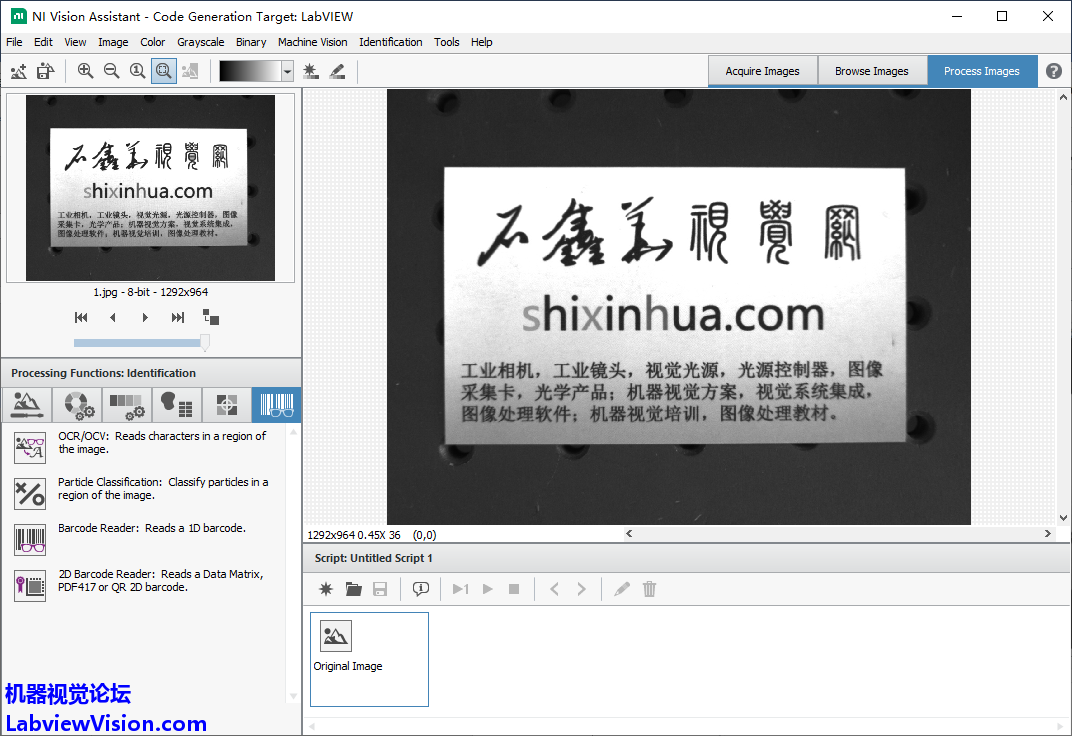The height and width of the screenshot is (736, 1072).
Task: Toggle the Zoom to Fit icon
Action: (x=163, y=71)
